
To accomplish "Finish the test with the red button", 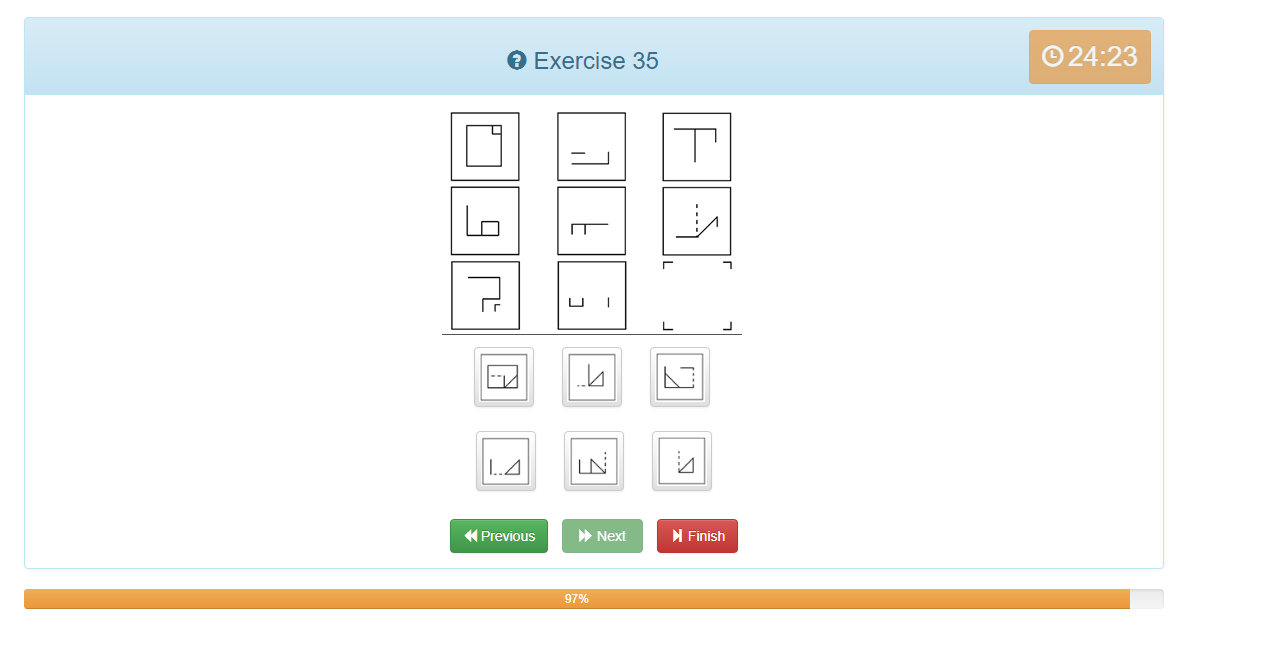I will point(697,536).
